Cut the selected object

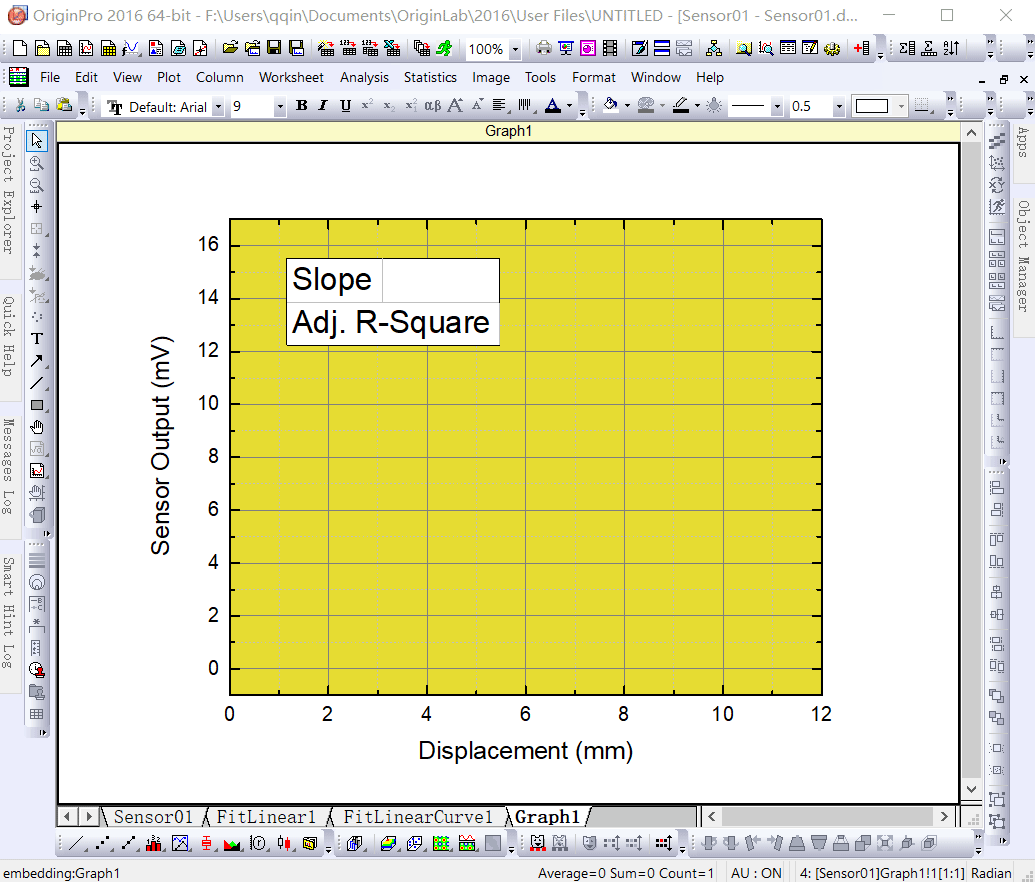[20, 106]
